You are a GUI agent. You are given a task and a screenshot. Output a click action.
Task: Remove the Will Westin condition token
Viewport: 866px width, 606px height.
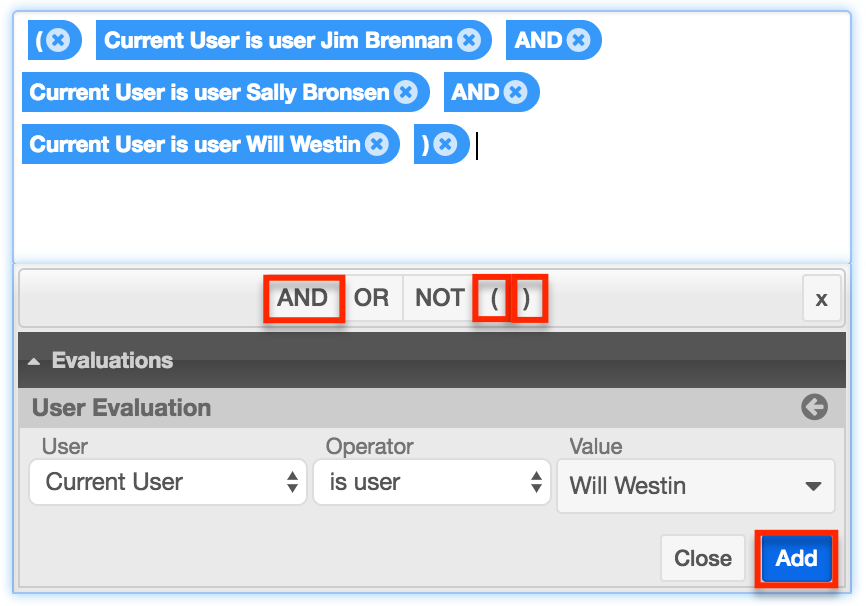click(376, 145)
